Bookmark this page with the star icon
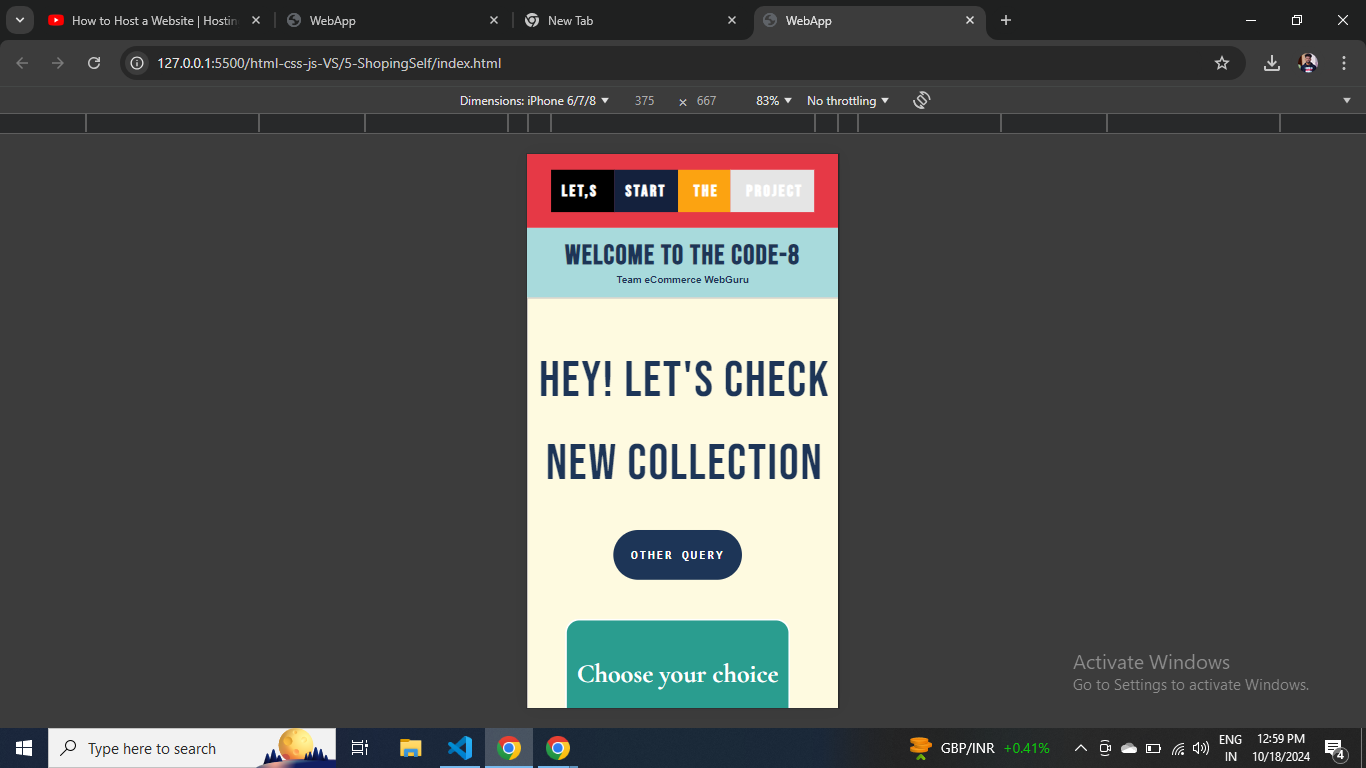This screenshot has width=1366, height=768. (1222, 63)
